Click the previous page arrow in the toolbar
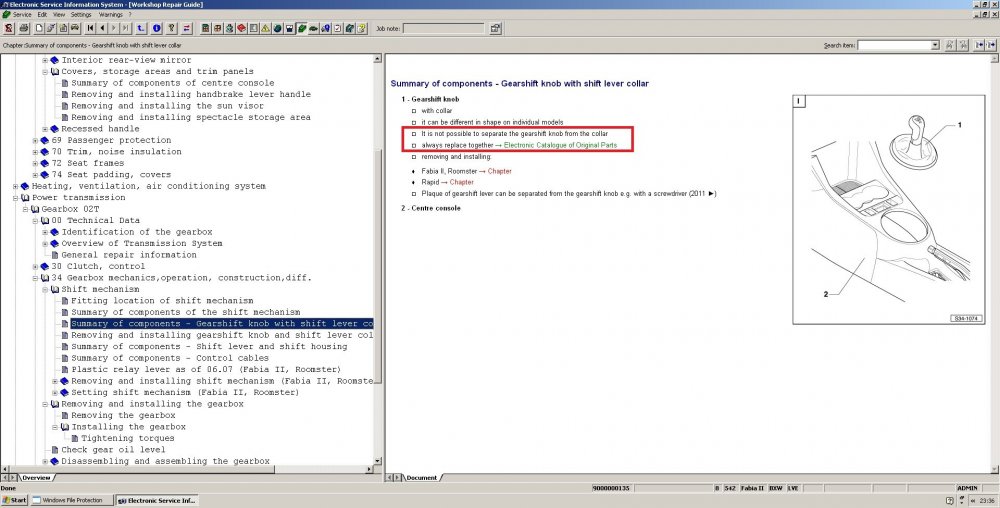 tap(102, 28)
